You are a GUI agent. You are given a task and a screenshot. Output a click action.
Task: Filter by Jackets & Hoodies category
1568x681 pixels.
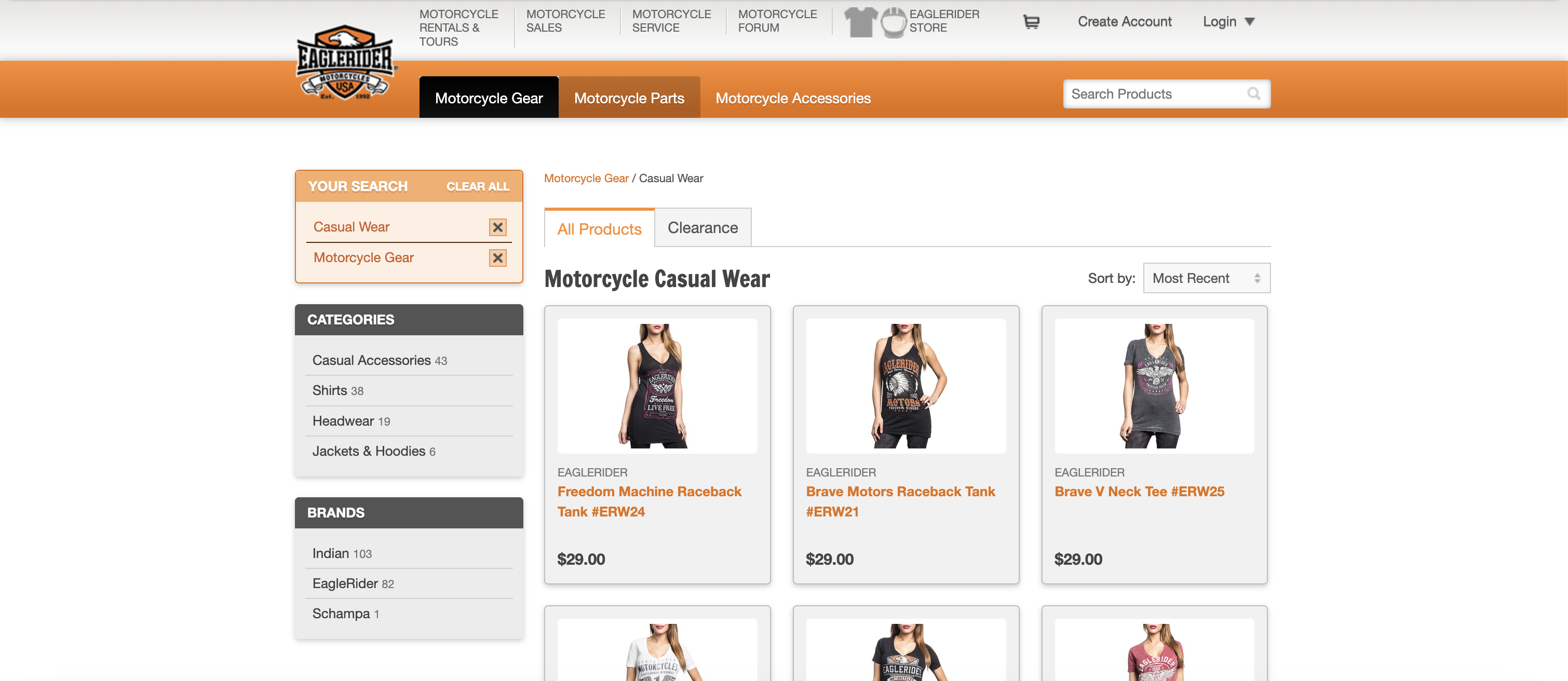pyautogui.click(x=374, y=451)
